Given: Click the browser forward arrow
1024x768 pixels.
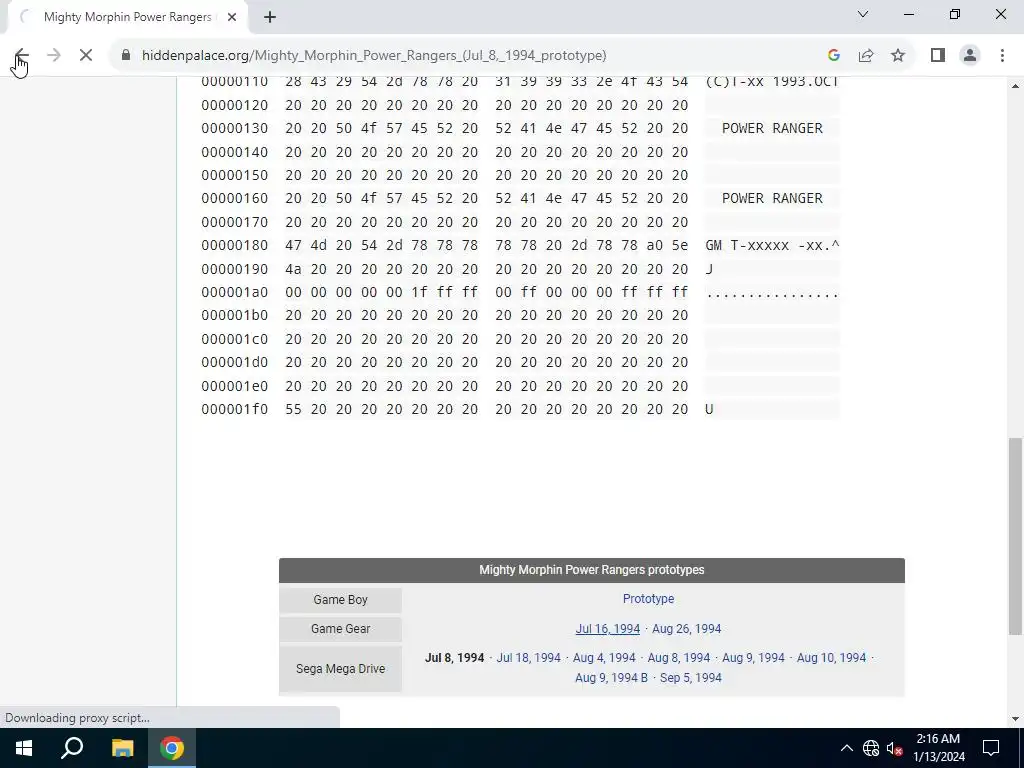Looking at the screenshot, I should (54, 56).
